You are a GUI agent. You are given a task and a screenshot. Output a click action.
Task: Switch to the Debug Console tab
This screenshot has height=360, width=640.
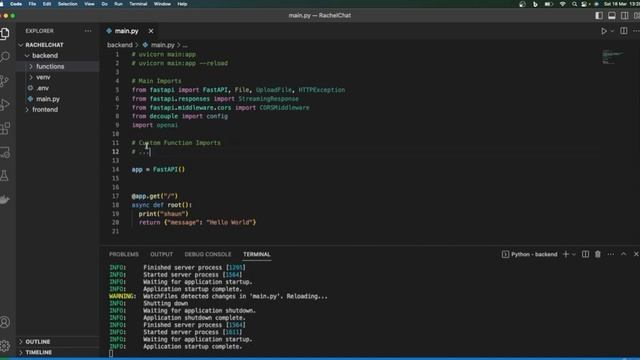(208, 254)
